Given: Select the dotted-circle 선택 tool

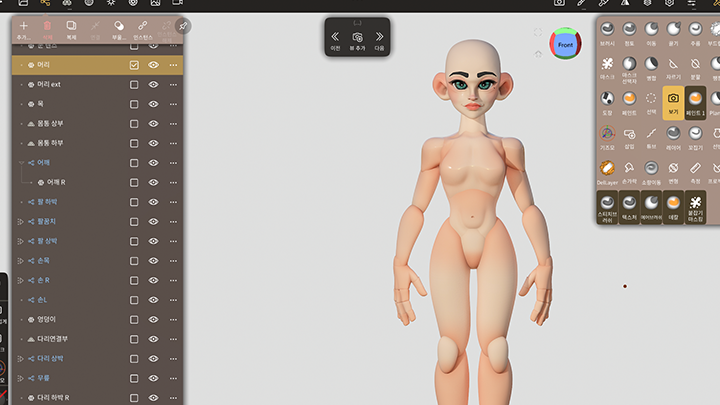Looking at the screenshot, I should click(651, 103).
